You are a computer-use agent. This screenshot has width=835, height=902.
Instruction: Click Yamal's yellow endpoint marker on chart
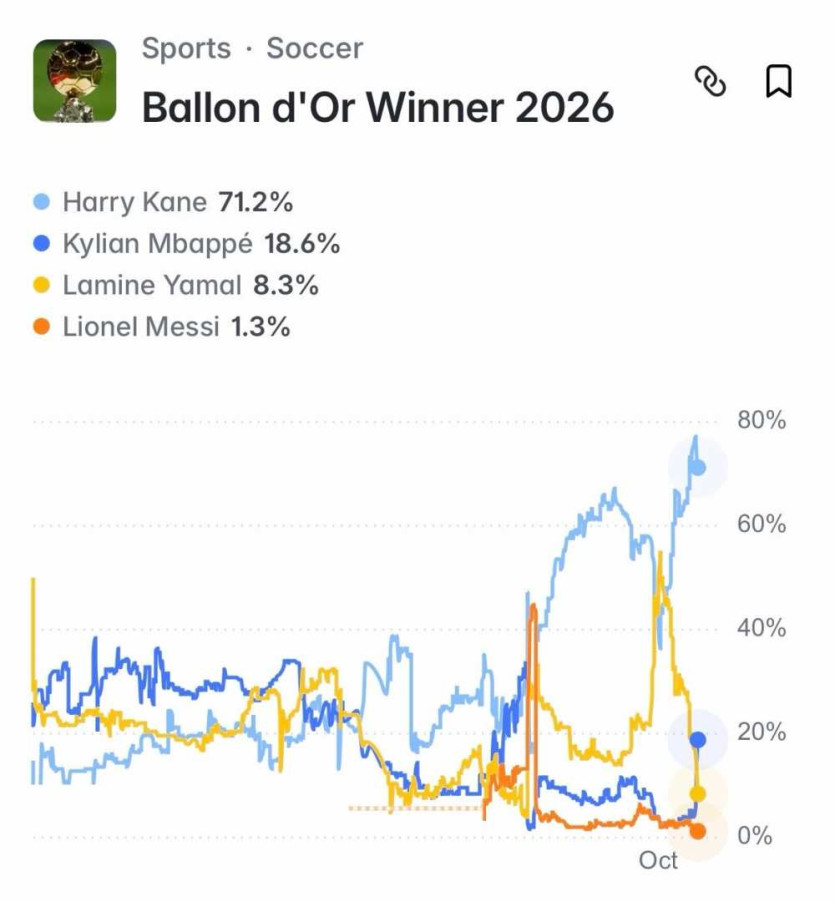[x=698, y=794]
